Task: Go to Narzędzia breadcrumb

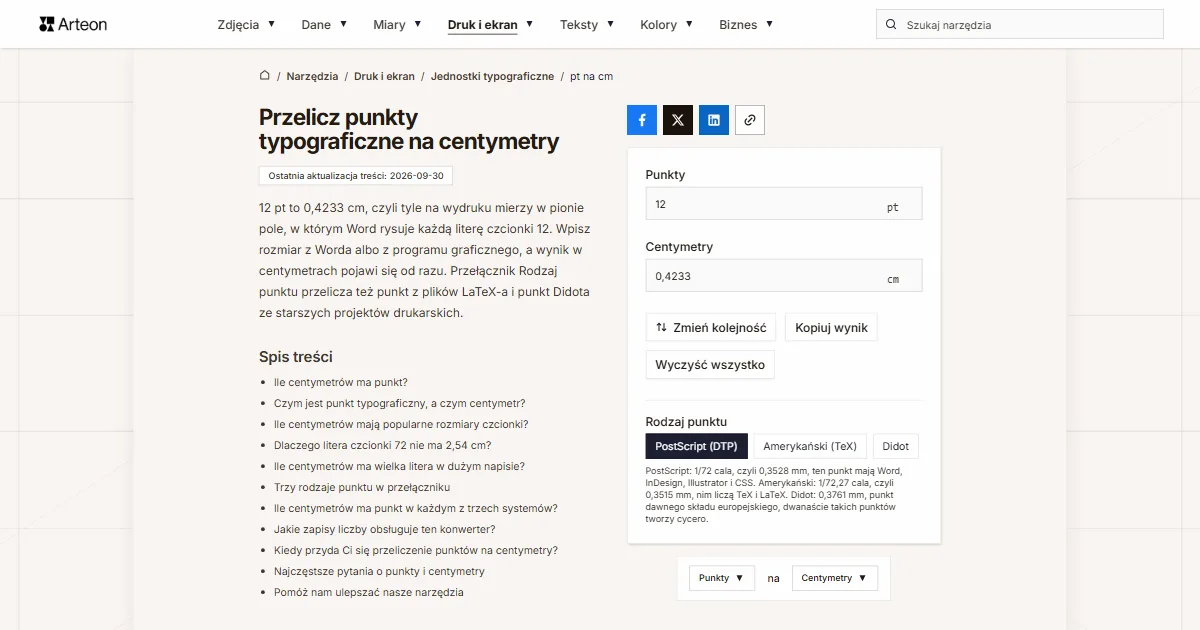Action: [x=312, y=76]
